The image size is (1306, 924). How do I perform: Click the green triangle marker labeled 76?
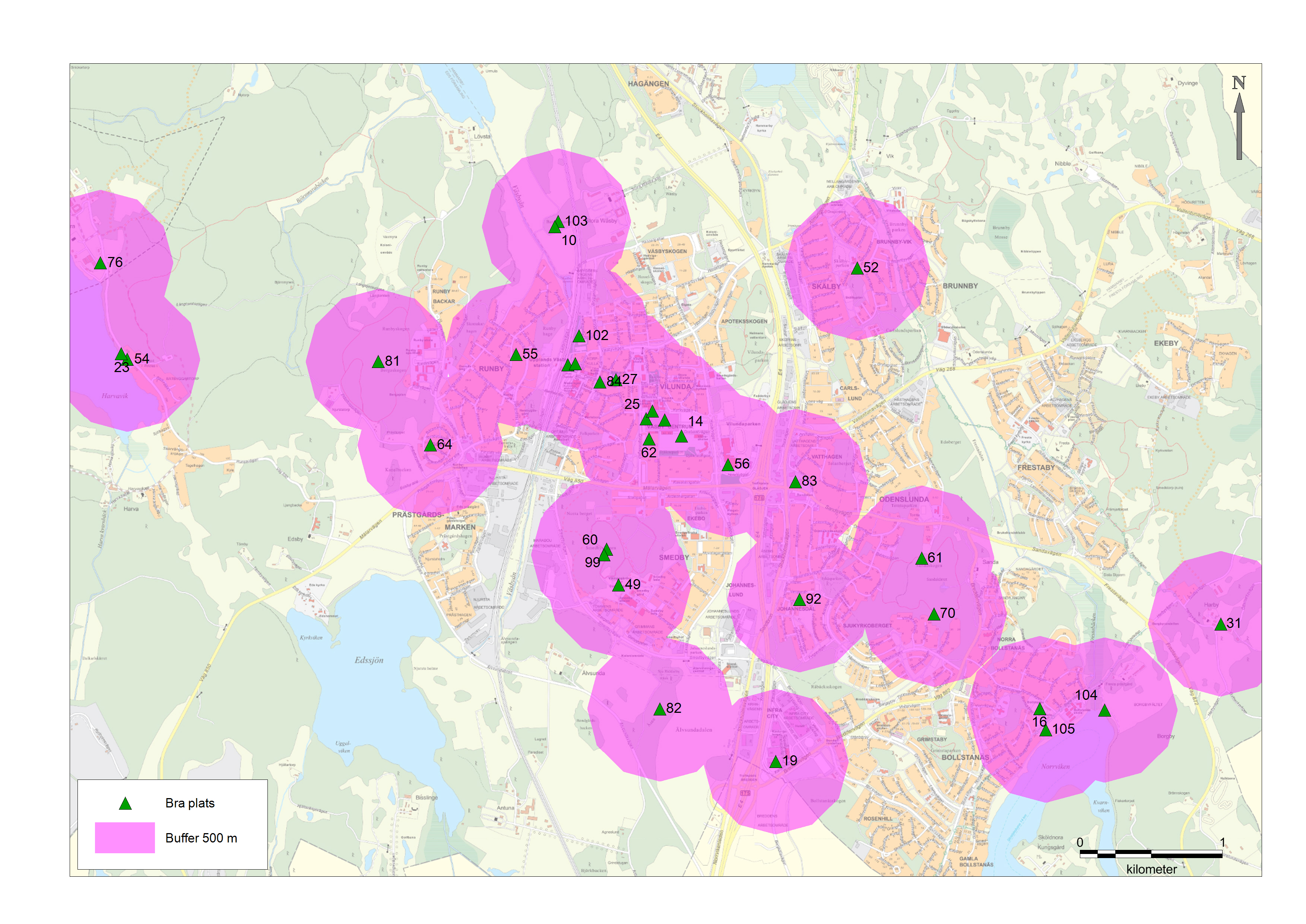coord(100,263)
